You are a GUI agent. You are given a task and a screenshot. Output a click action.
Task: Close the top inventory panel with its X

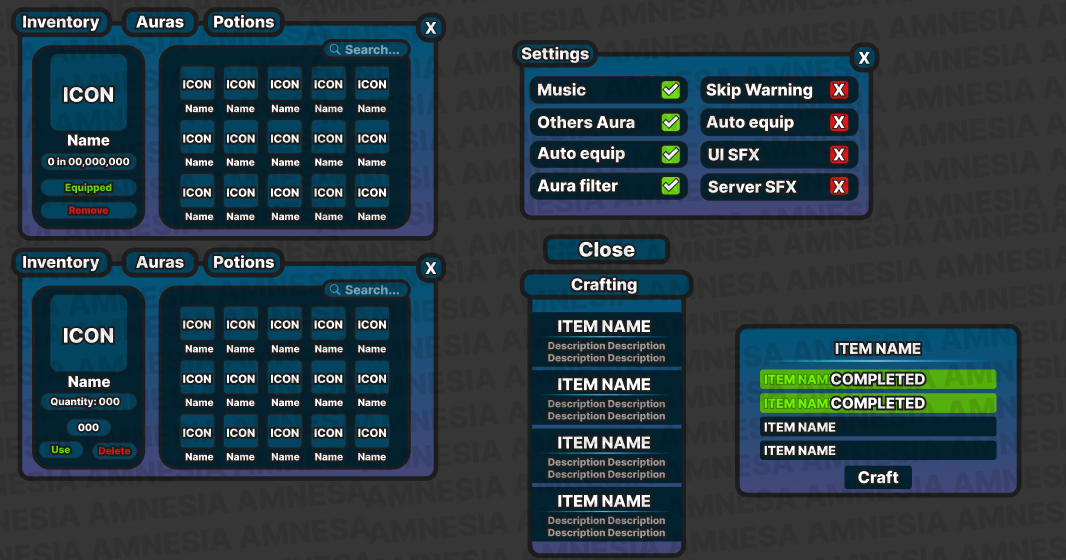tap(430, 28)
